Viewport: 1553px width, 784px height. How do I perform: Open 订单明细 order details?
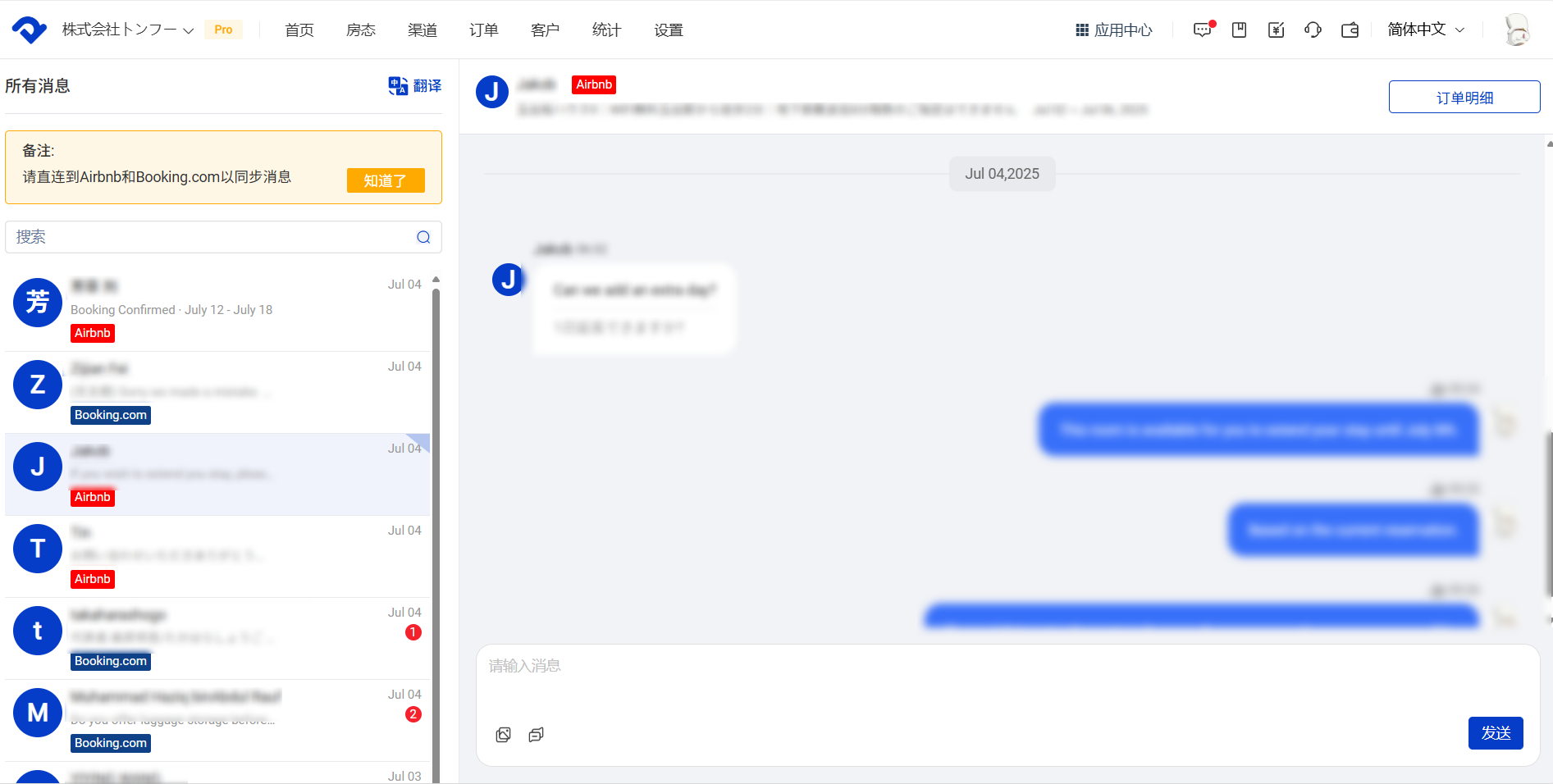click(1464, 97)
